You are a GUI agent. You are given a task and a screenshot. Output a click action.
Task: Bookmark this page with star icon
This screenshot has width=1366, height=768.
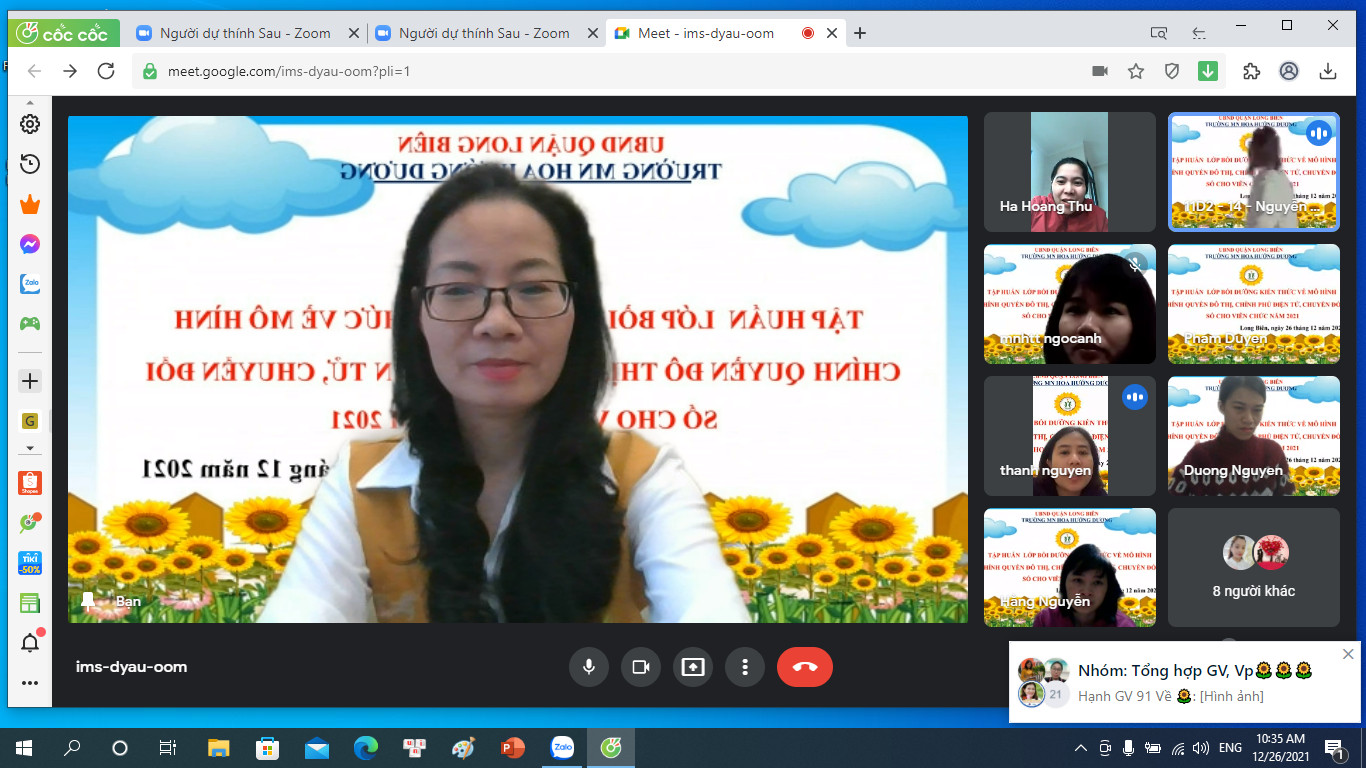(1136, 71)
